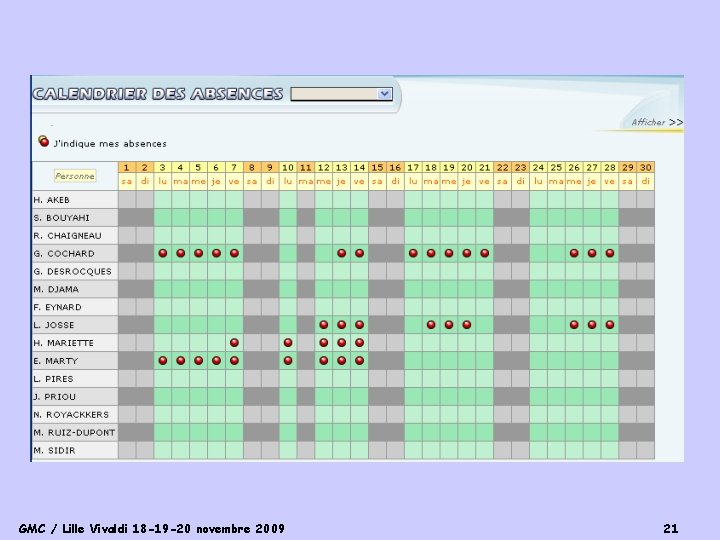Click J. PRIOU's cell on day 17

click(413, 397)
